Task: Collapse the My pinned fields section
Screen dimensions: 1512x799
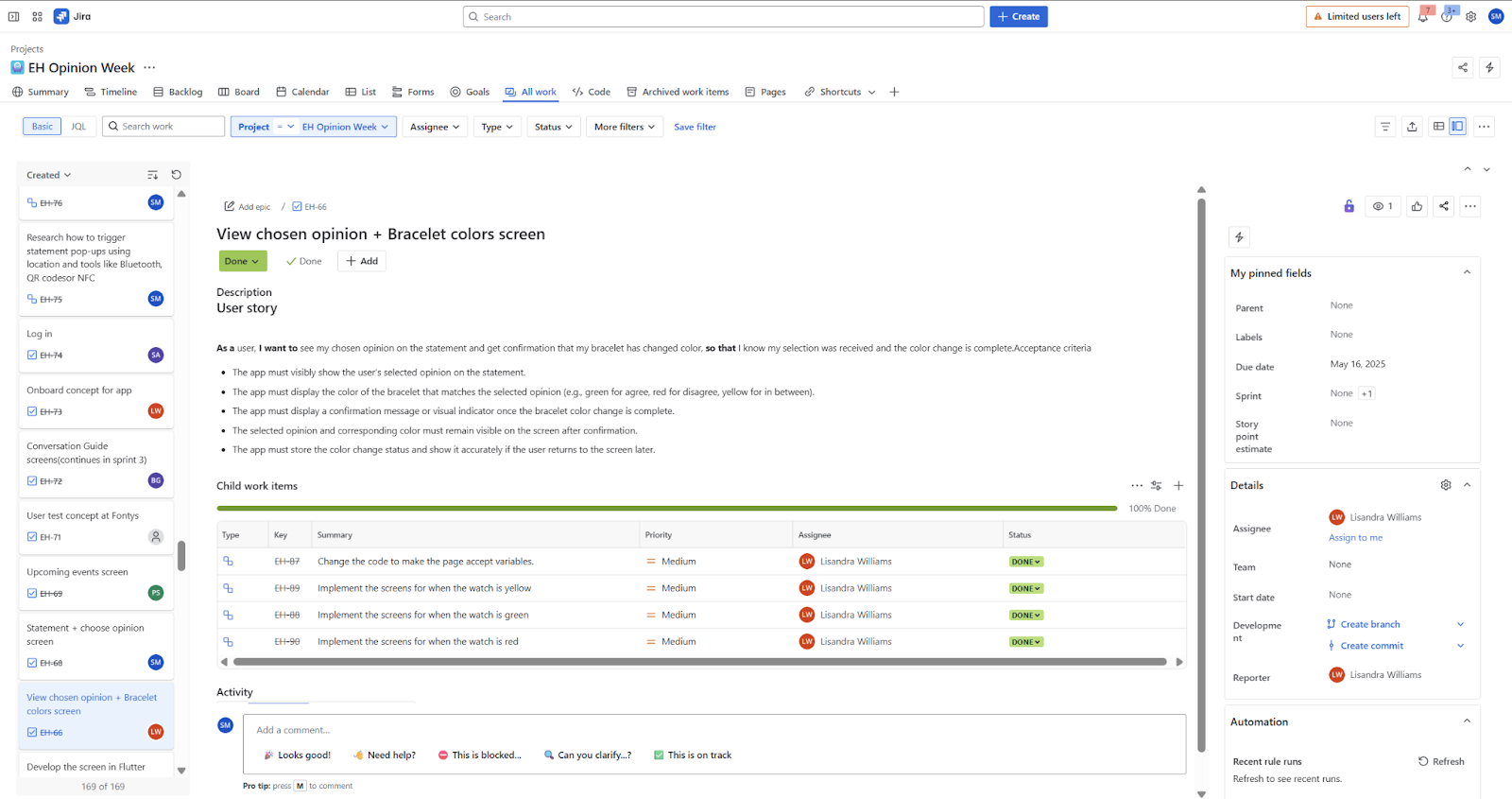Action: coord(1467,272)
